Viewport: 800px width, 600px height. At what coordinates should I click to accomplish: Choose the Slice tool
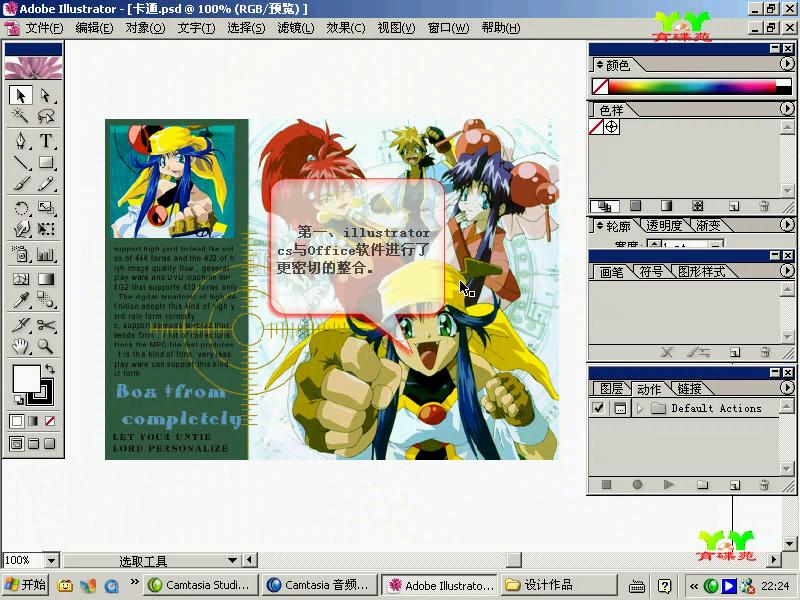[20, 325]
